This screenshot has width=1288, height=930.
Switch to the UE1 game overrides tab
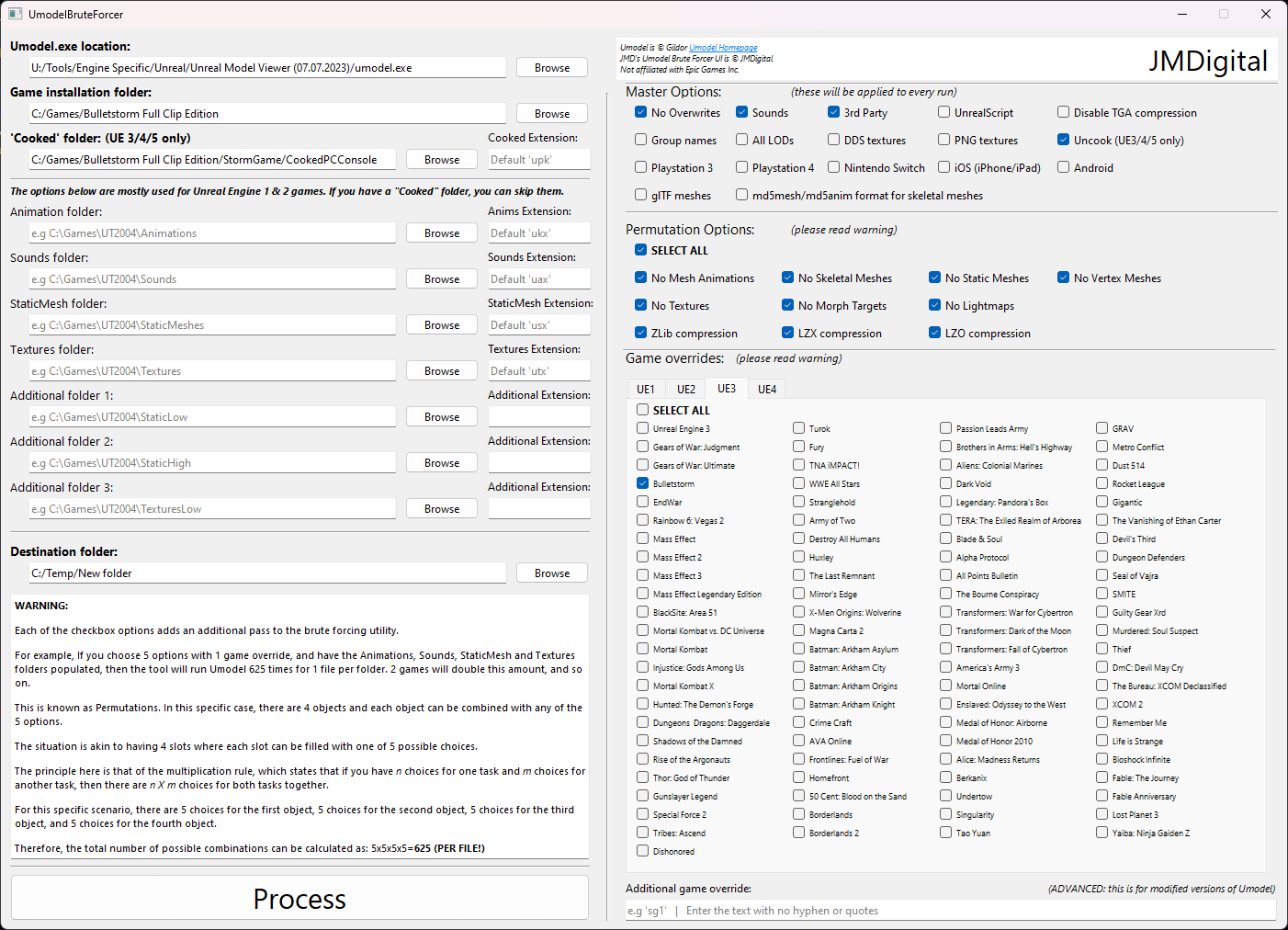point(645,389)
